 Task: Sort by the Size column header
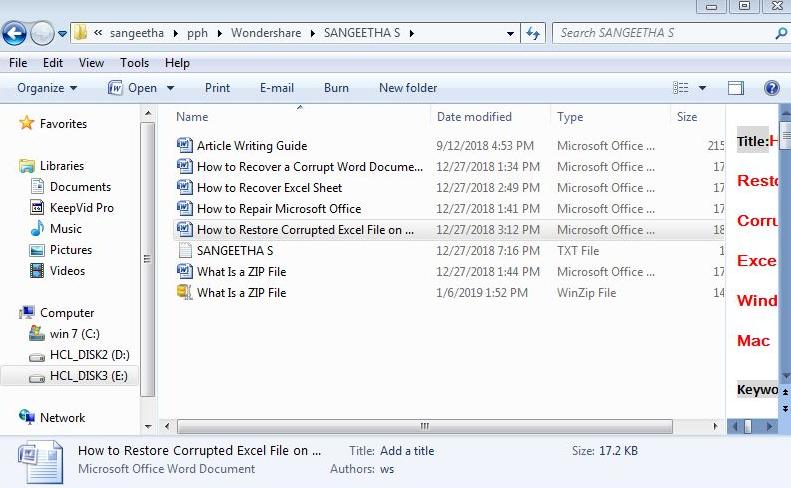pyautogui.click(x=687, y=117)
